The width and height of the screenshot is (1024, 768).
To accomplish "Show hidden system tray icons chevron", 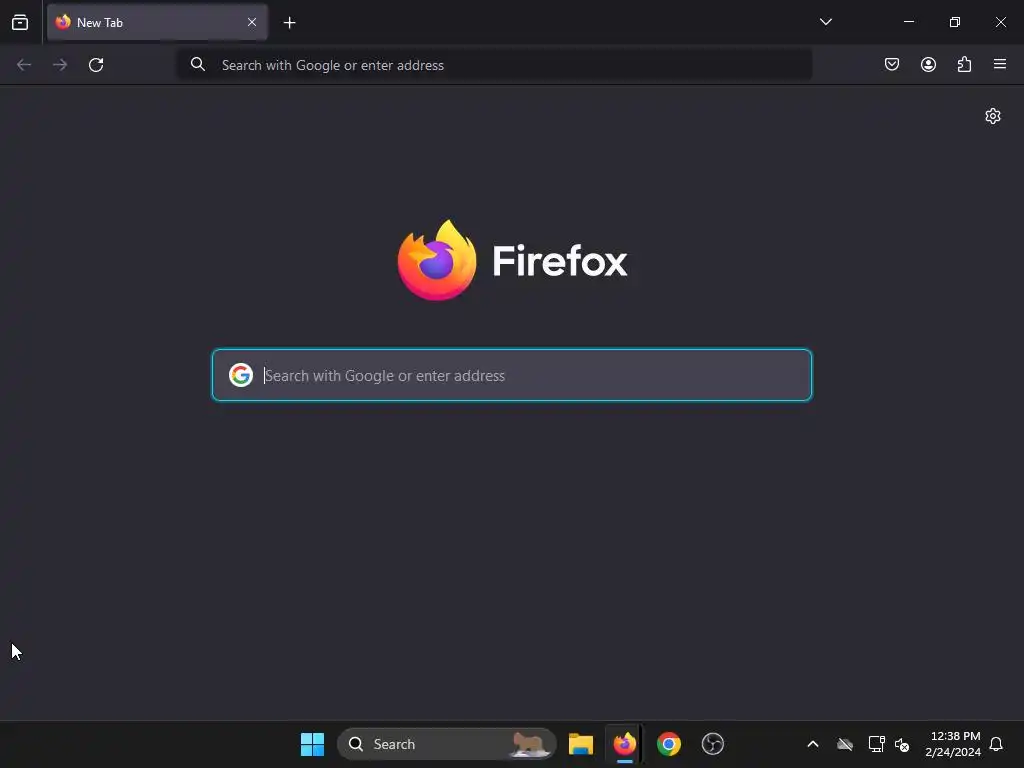I will (x=813, y=744).
